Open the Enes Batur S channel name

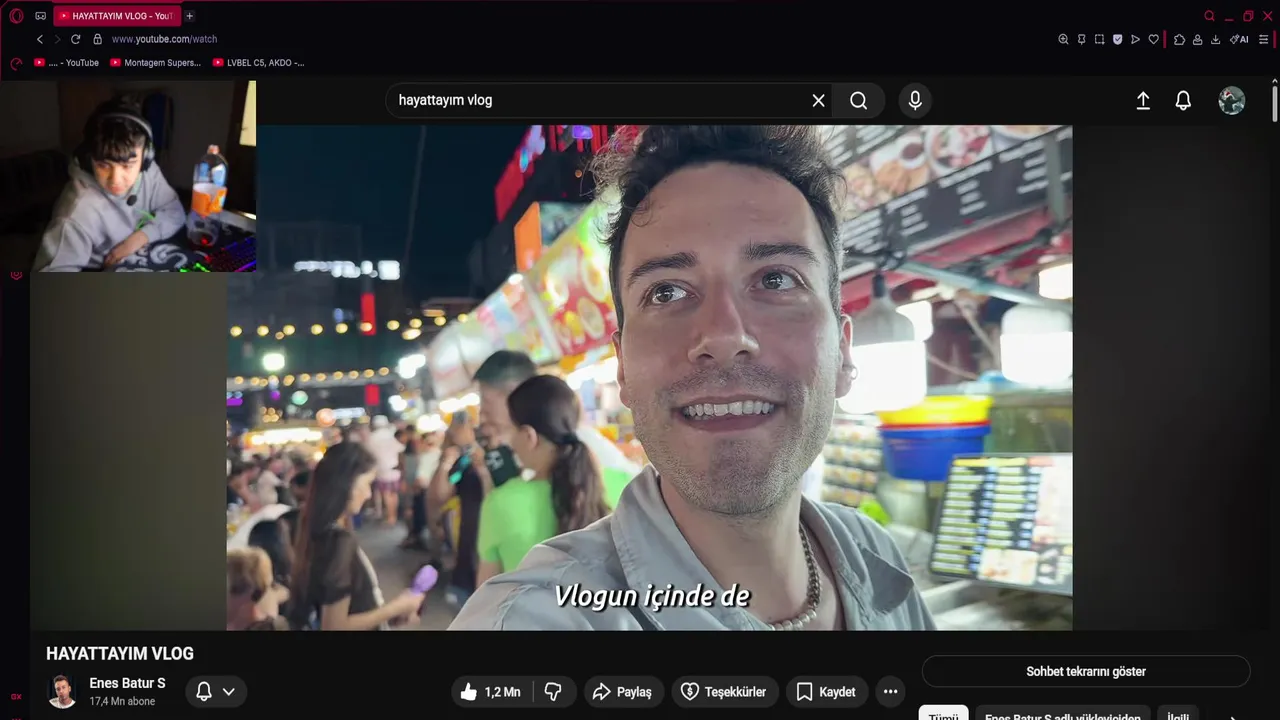point(127,683)
